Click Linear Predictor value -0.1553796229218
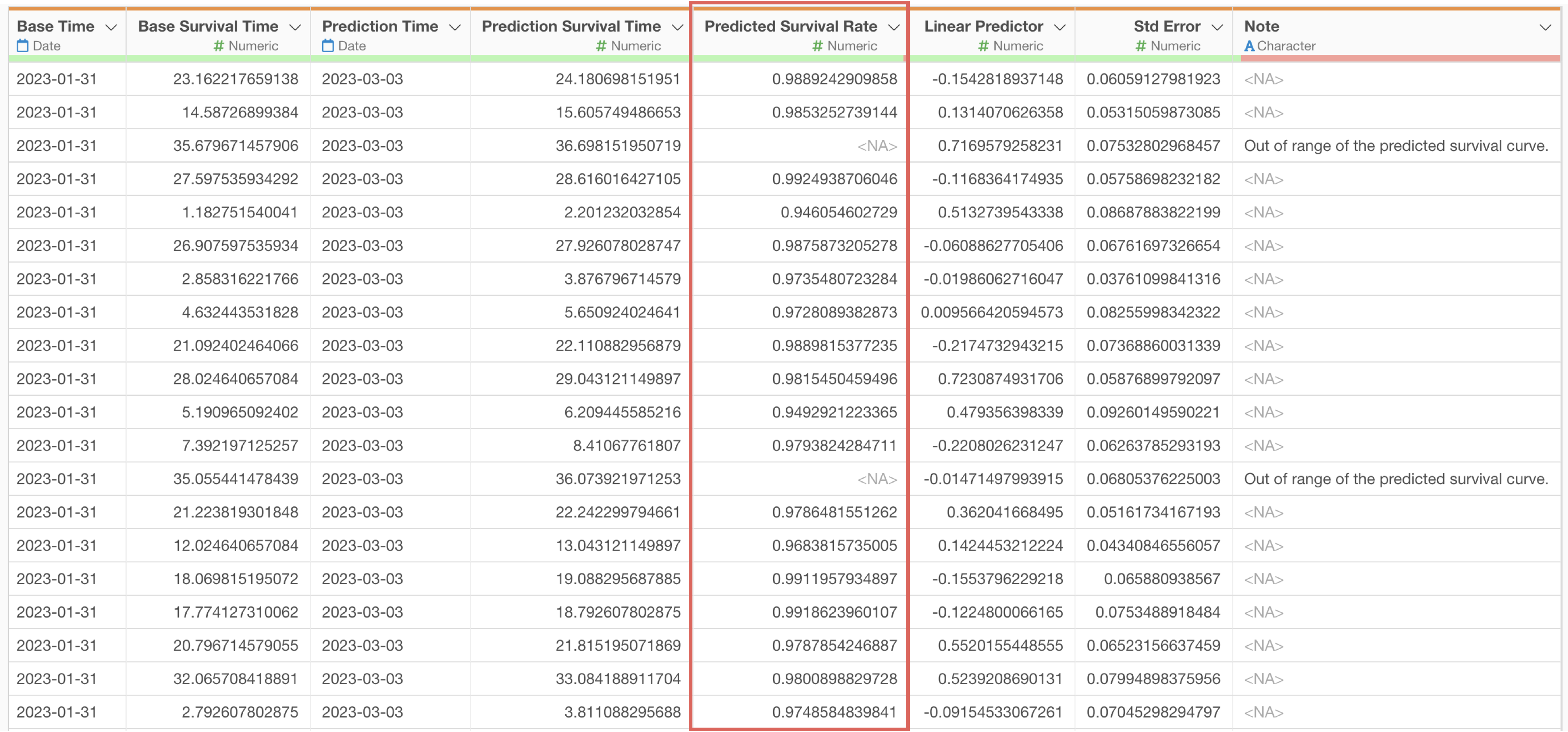This screenshot has width=1568, height=732. [x=997, y=579]
